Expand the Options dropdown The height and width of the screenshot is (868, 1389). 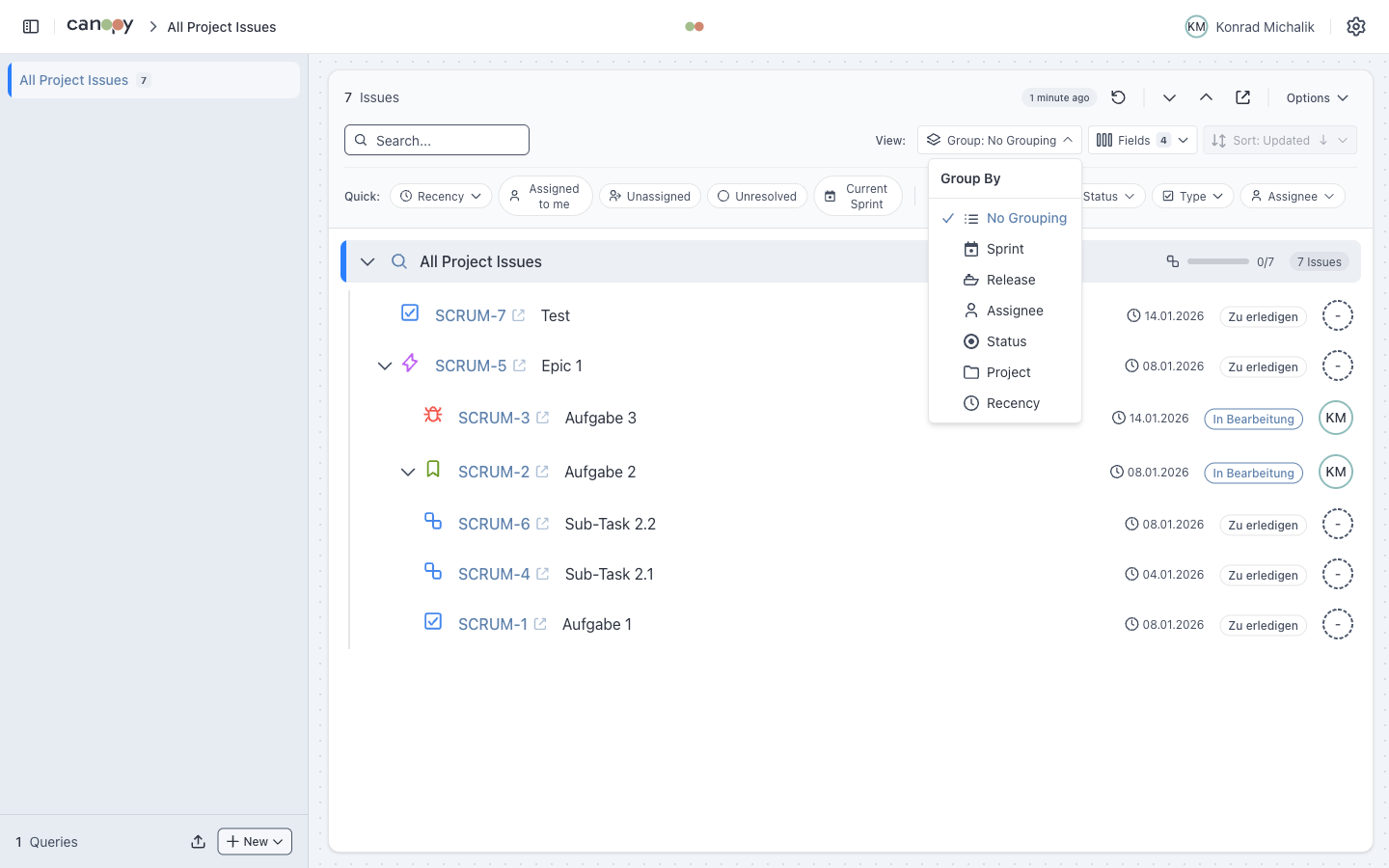(x=1317, y=97)
